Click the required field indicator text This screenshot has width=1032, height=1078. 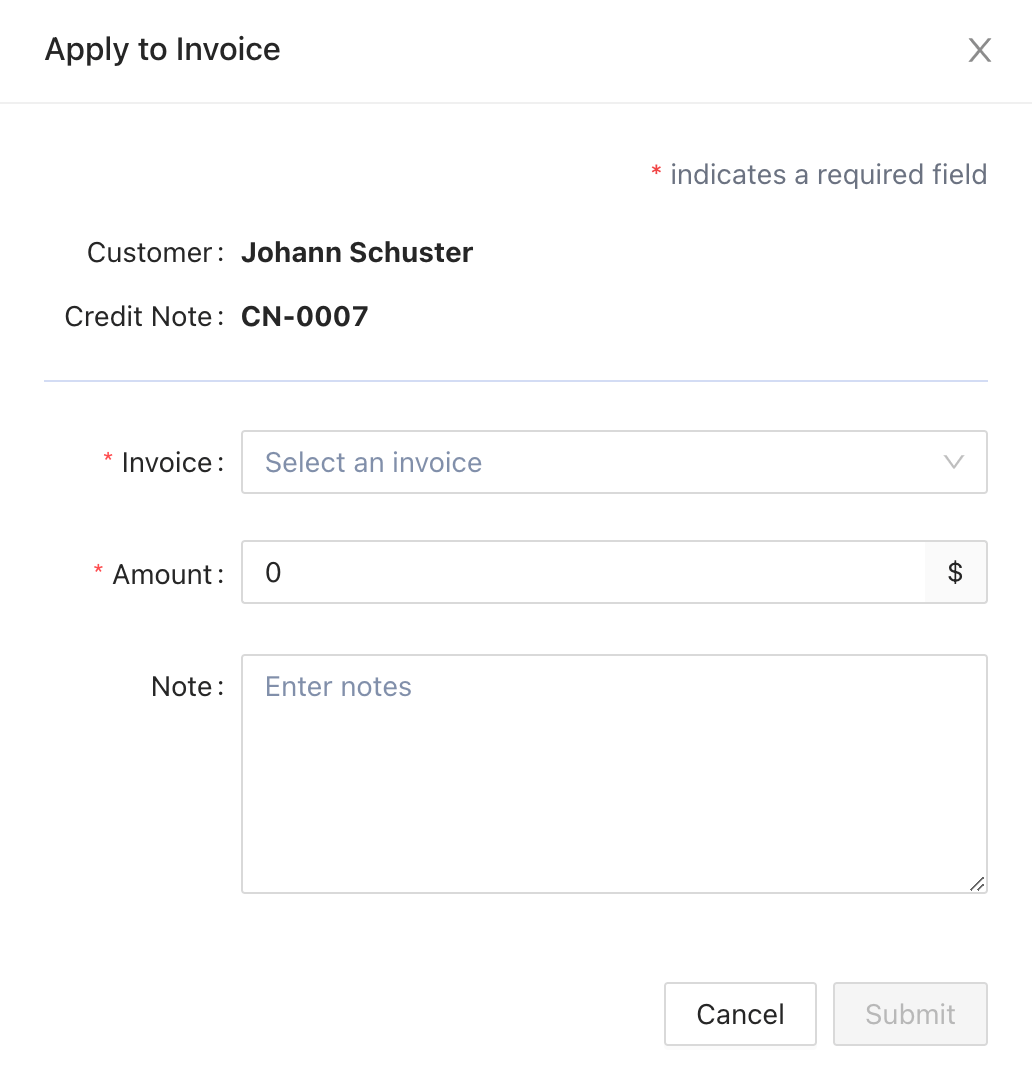tap(828, 175)
